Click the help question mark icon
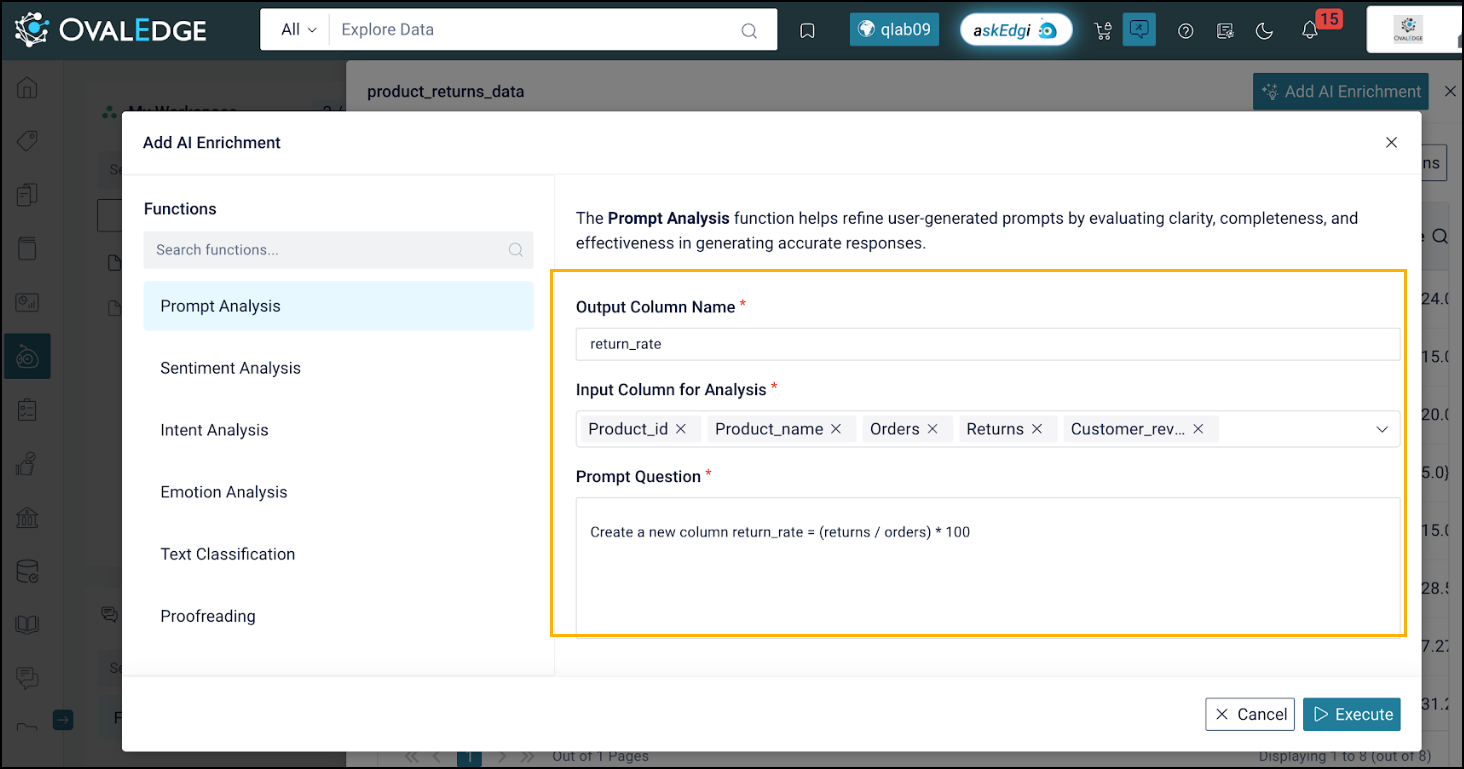 pyautogui.click(x=1186, y=31)
